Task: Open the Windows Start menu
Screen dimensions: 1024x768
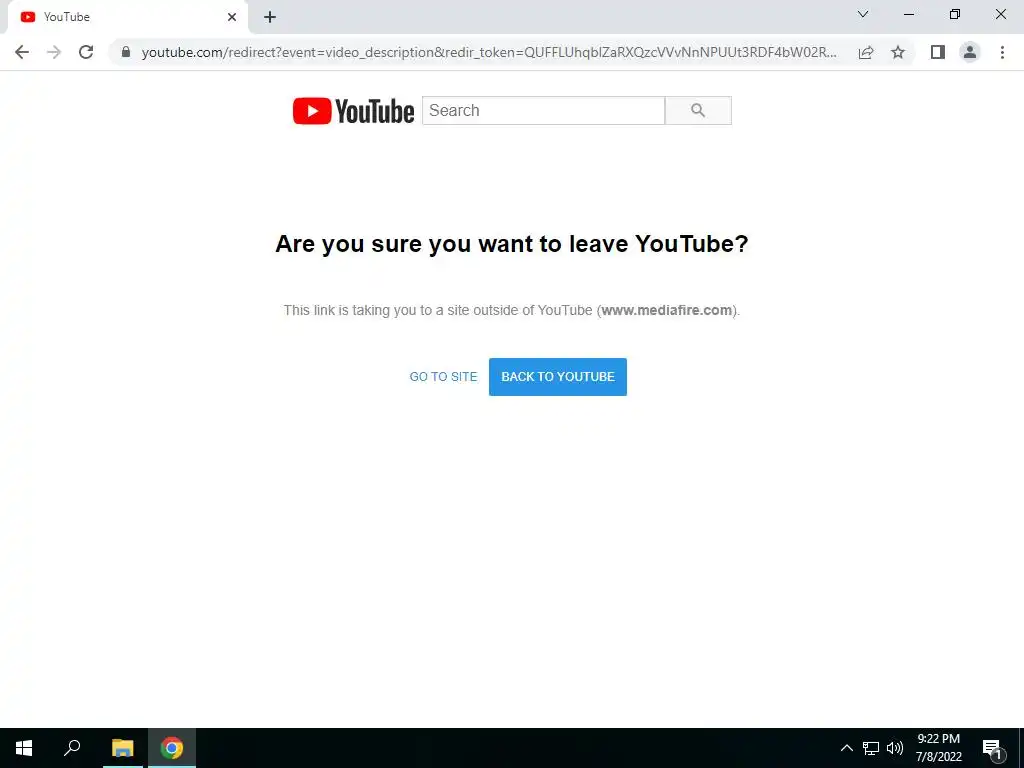Action: click(24, 748)
